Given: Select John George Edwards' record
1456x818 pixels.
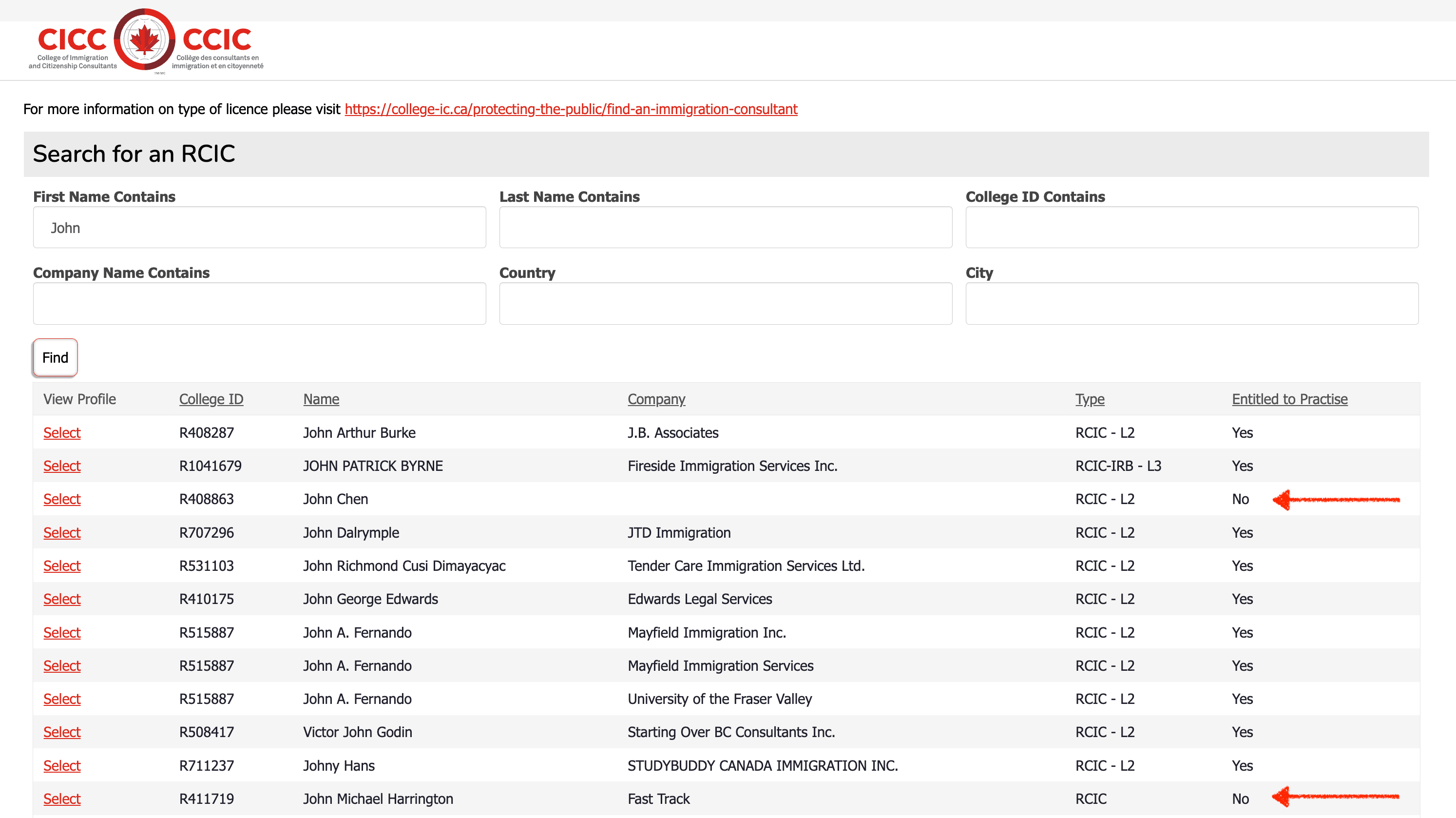Looking at the screenshot, I should (x=61, y=599).
